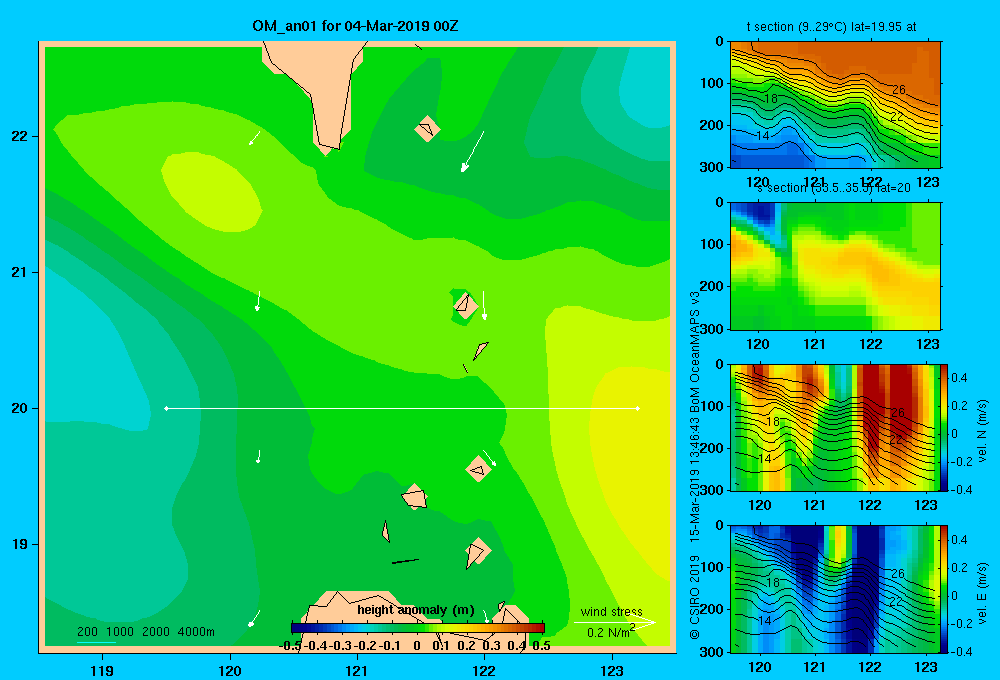Select the wind stress reference arrow in legend

pos(614,623)
